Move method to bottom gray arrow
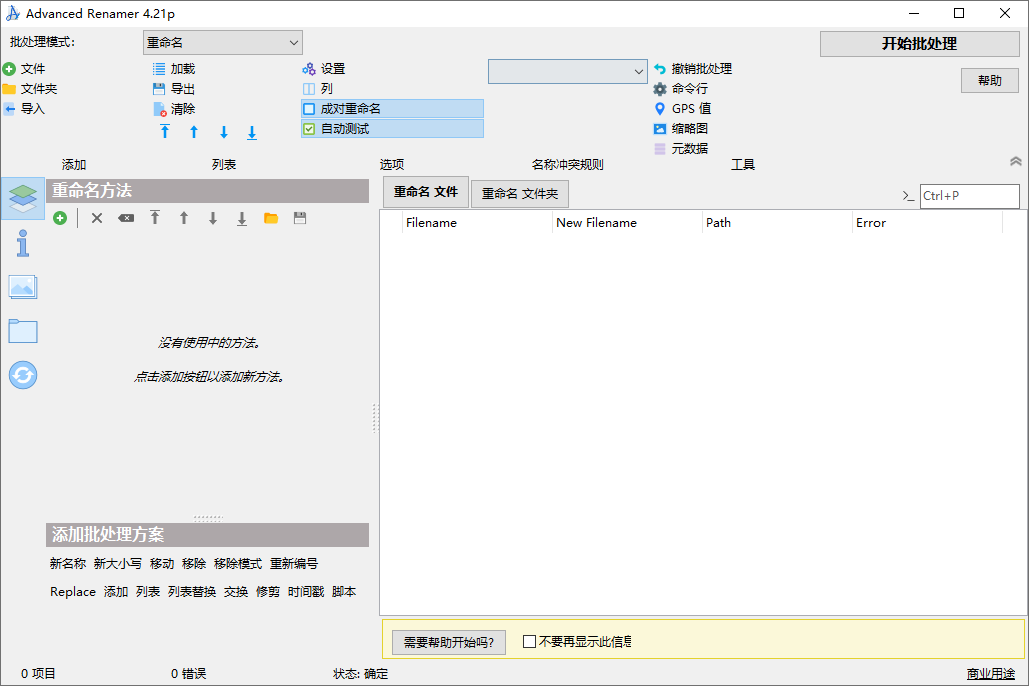1029x686 pixels. [x=242, y=219]
